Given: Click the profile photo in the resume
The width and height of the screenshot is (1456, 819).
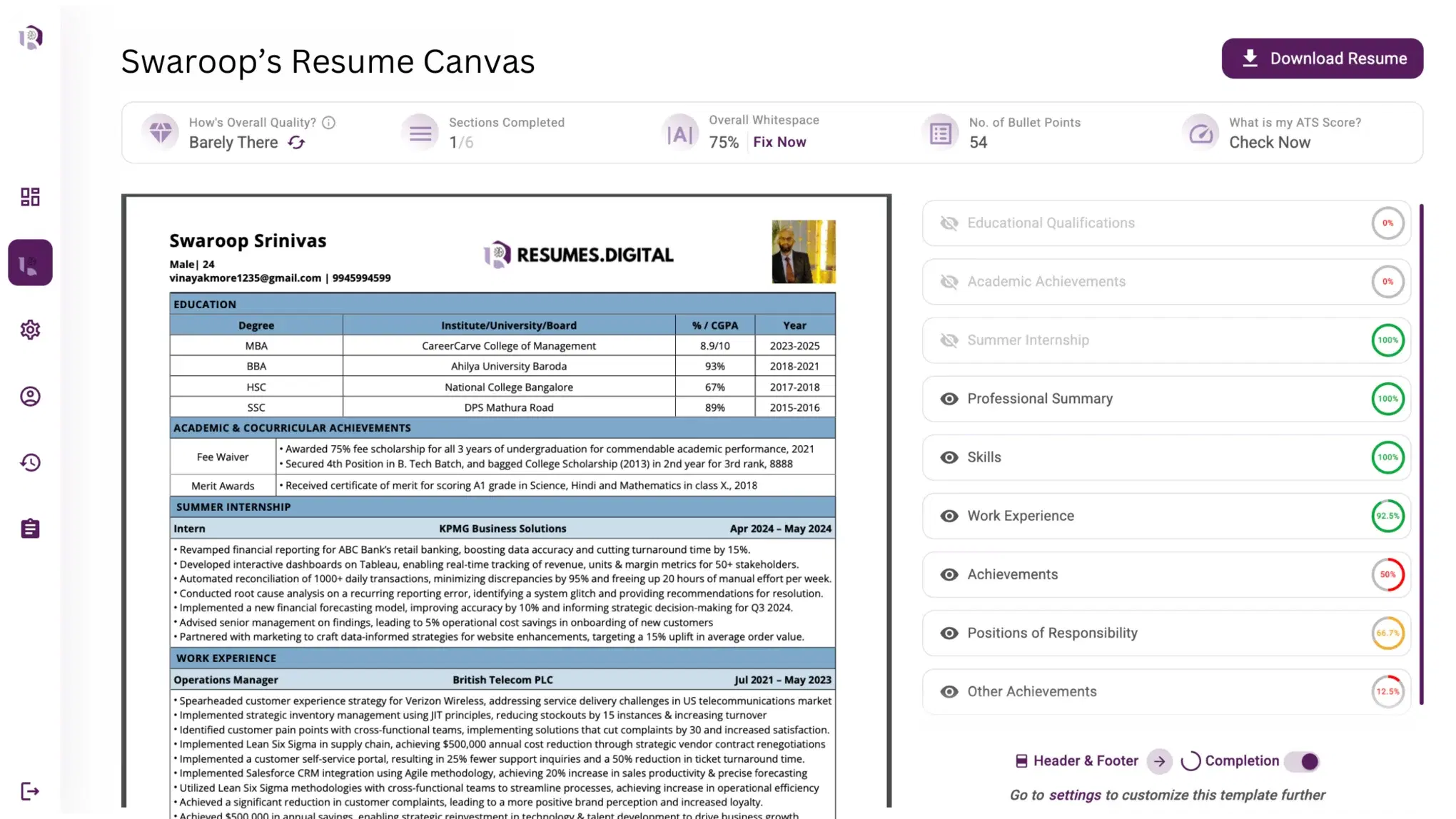Looking at the screenshot, I should tap(803, 252).
